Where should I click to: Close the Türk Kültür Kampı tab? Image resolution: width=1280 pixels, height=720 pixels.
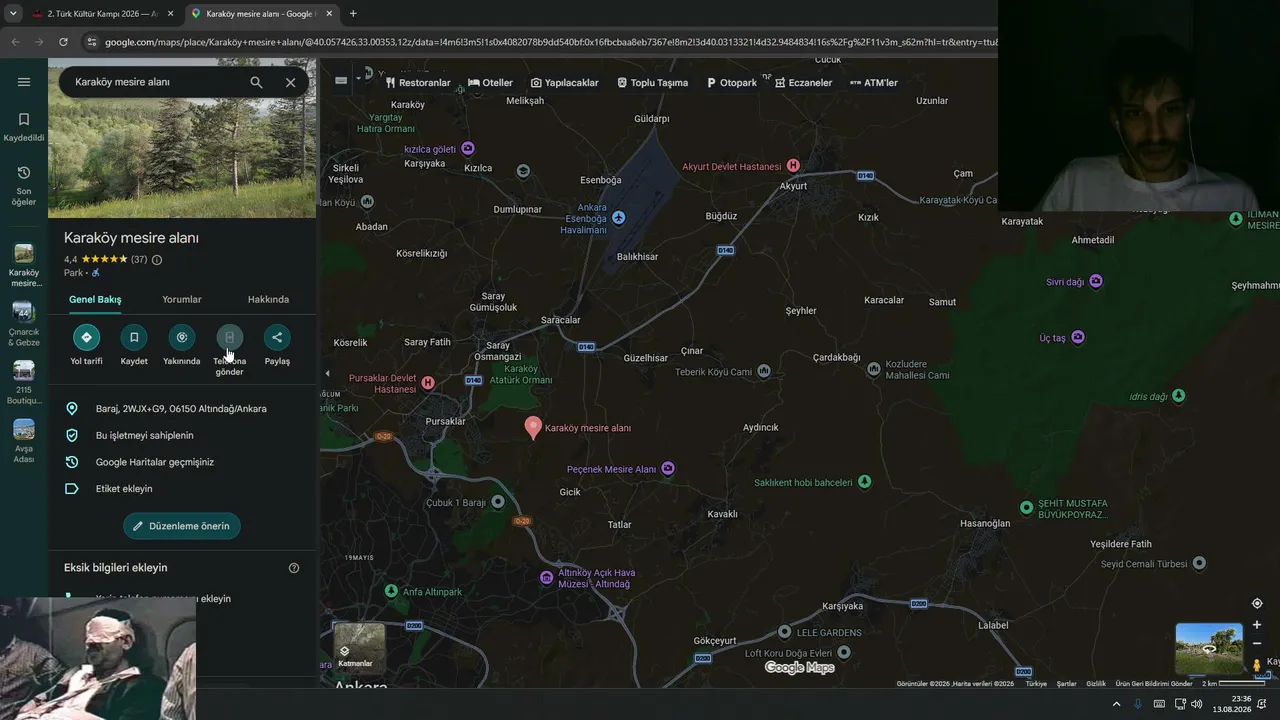[x=170, y=14]
